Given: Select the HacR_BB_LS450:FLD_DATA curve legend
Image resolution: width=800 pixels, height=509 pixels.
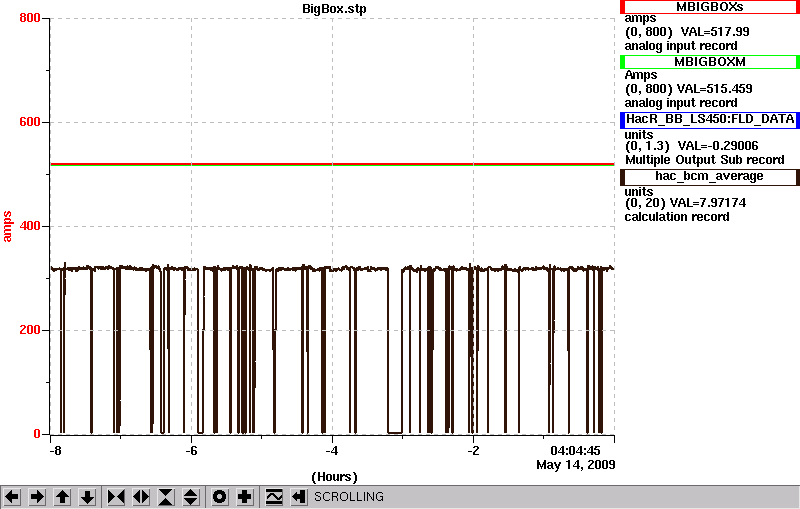Looking at the screenshot, I should [x=710, y=119].
